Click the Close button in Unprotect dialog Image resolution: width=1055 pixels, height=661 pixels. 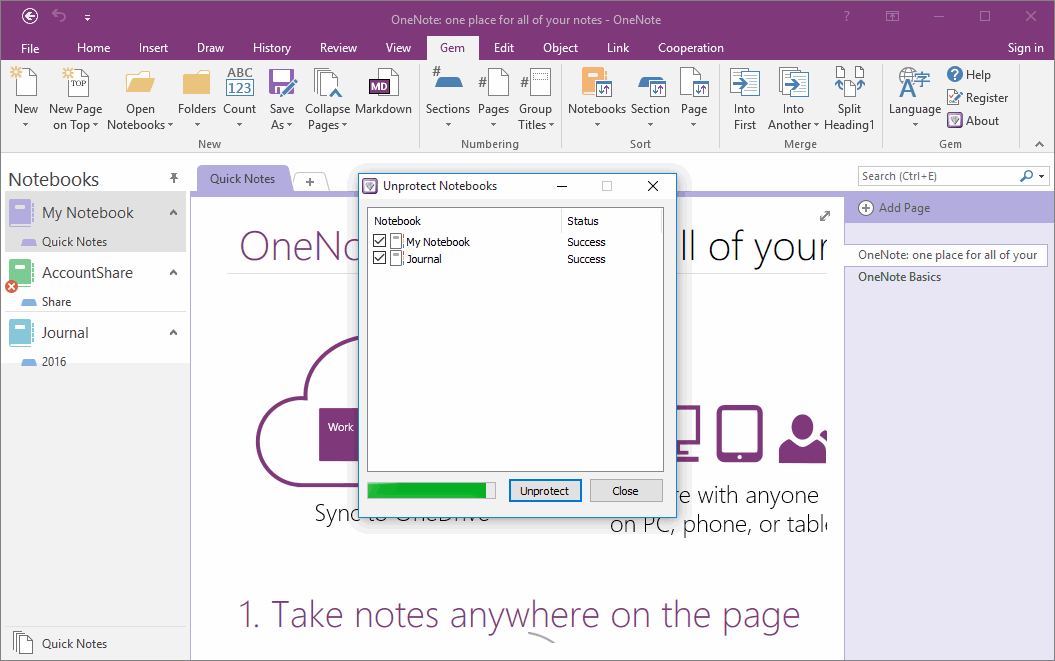coord(625,491)
